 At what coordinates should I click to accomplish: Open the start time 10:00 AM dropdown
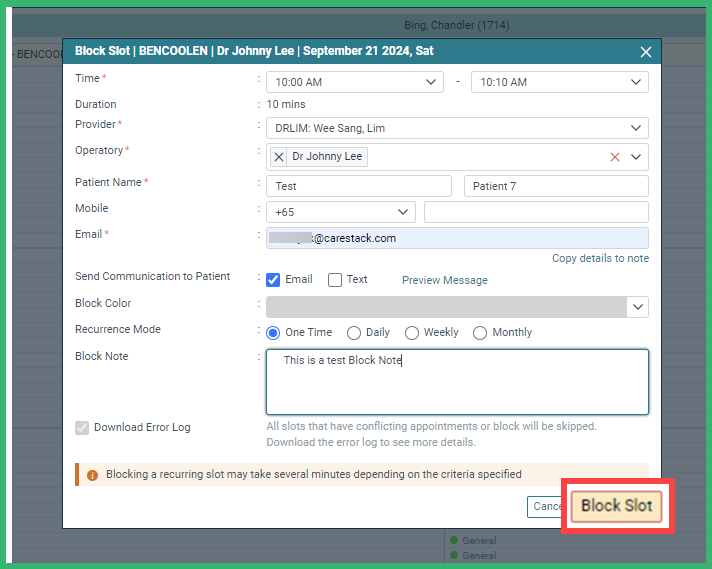[x=355, y=82]
